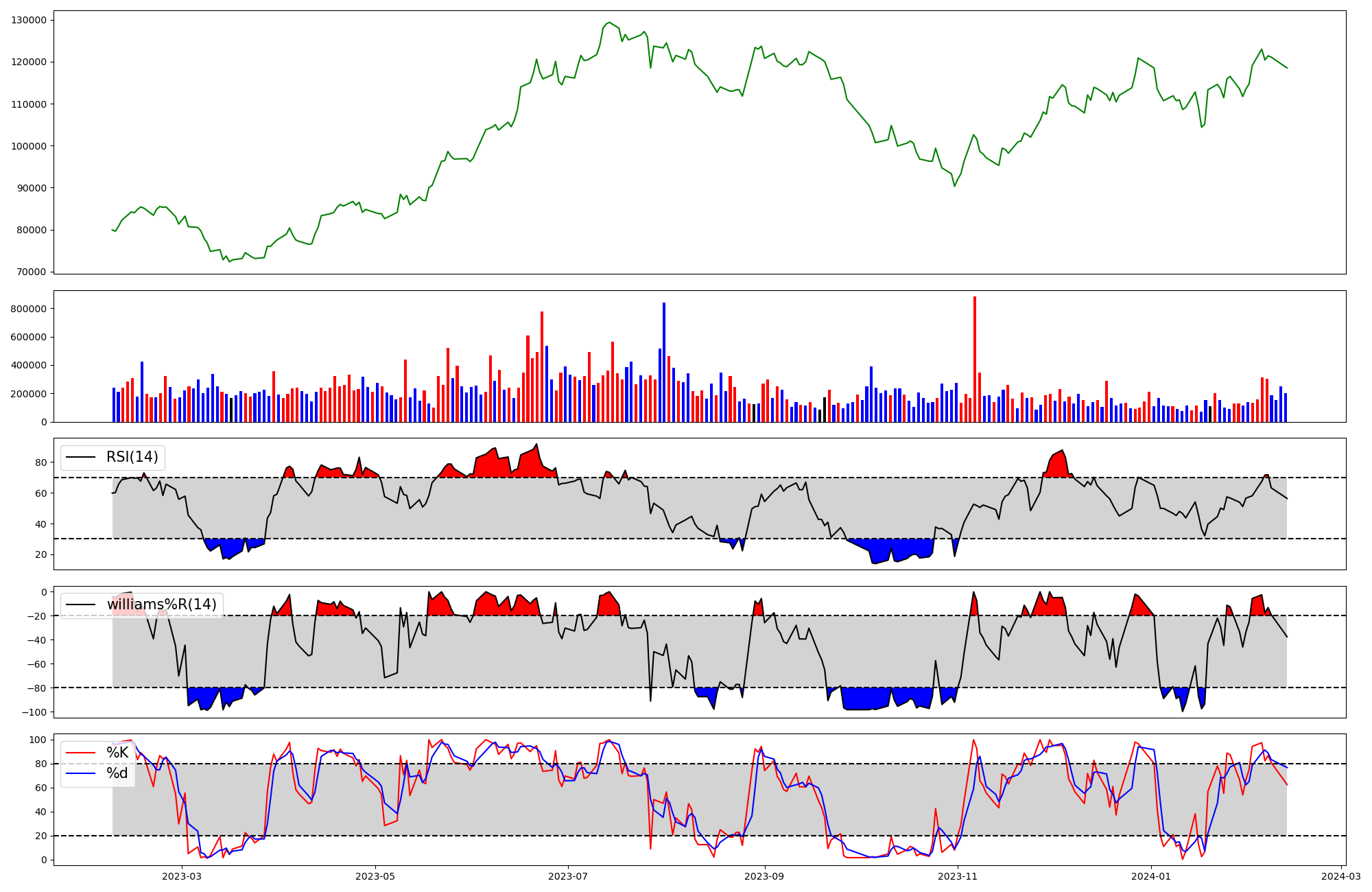Click the 2023-07 x-axis date label
This screenshot has width=1372, height=892.
point(568,876)
